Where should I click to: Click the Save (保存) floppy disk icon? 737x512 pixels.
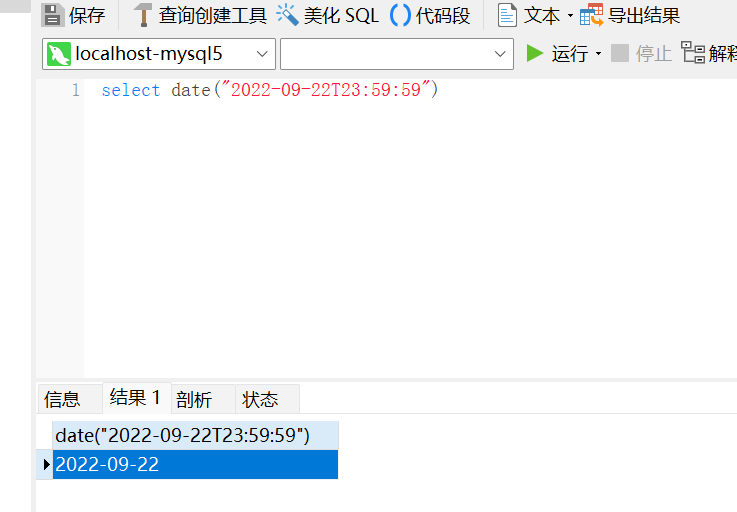pos(53,15)
